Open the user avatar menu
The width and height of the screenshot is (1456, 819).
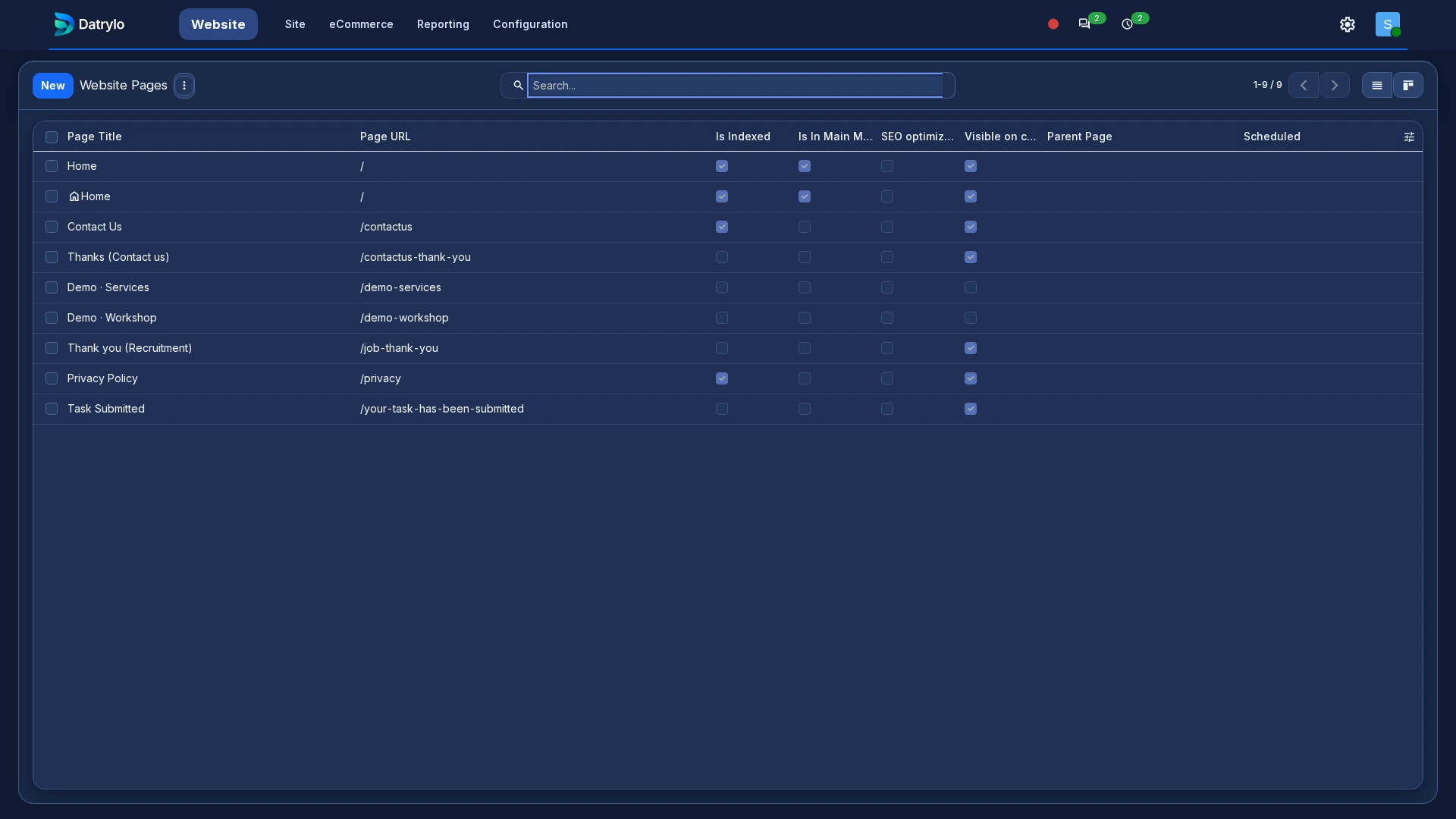[1388, 24]
